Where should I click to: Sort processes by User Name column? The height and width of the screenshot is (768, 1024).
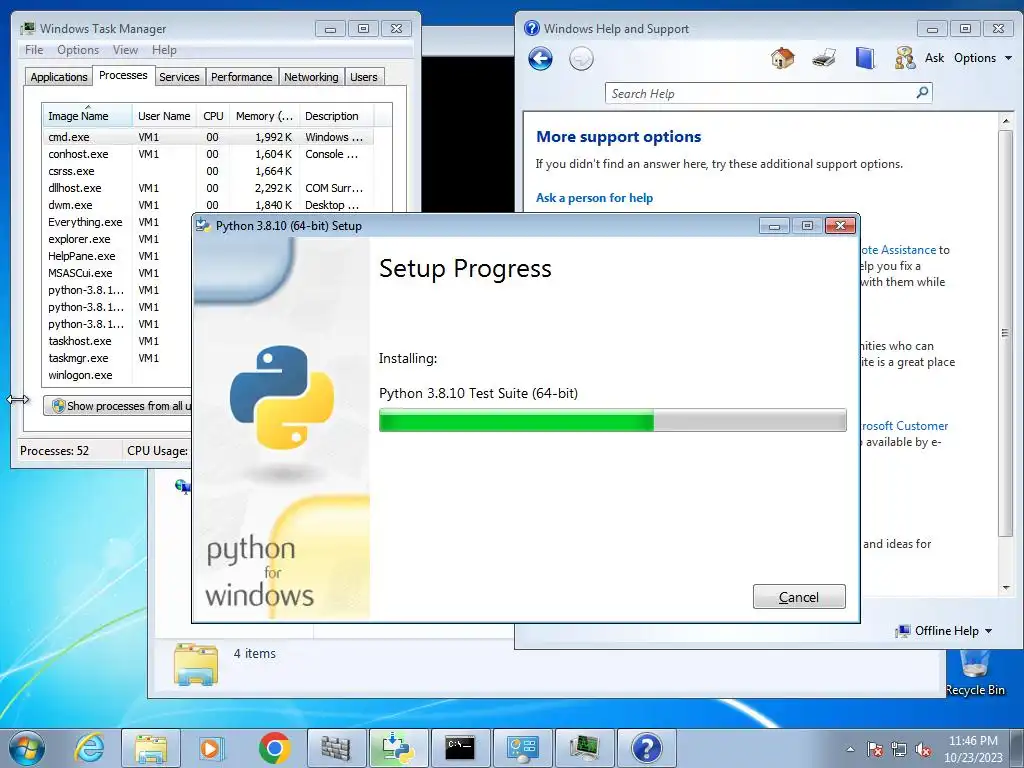(x=164, y=116)
